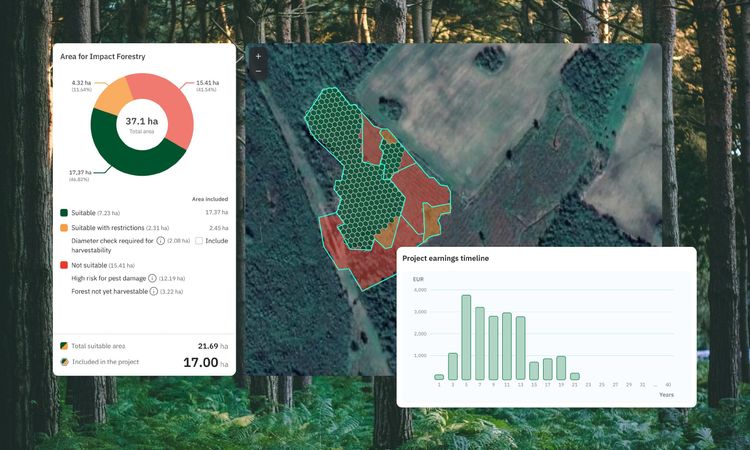
Task: Open info icon for Forest not yet harvestable
Action: point(154,291)
